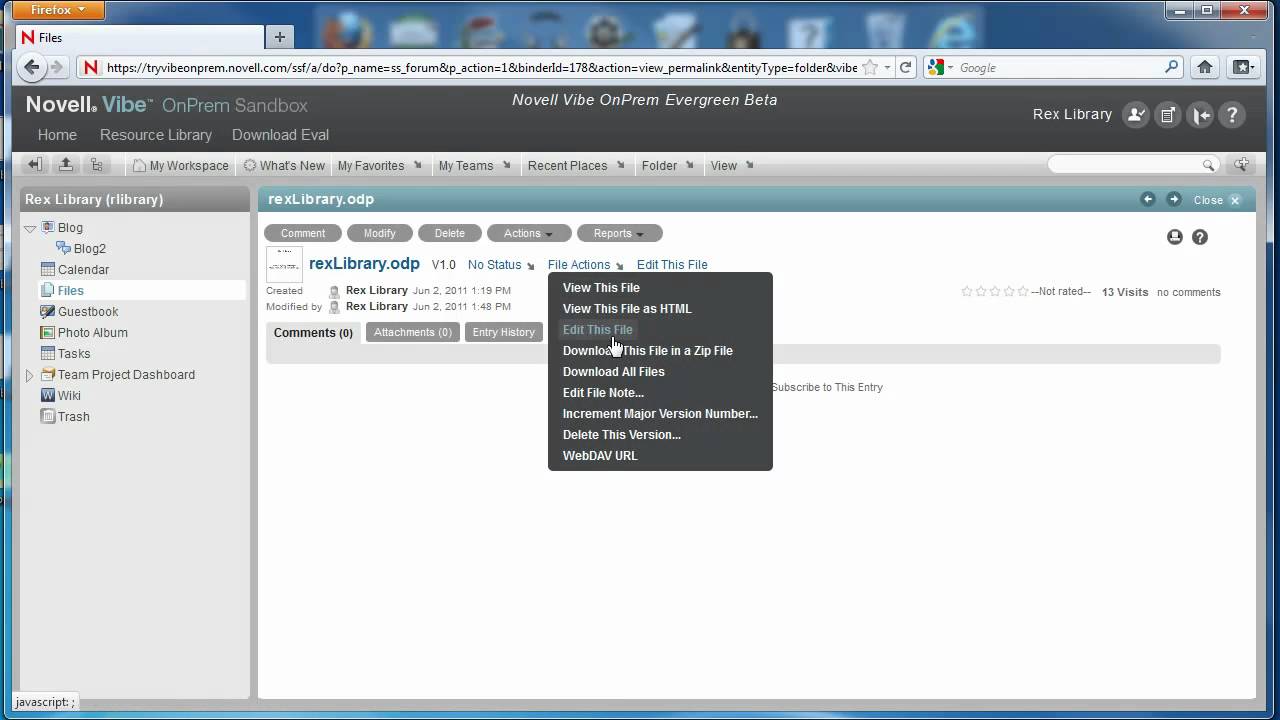Click the entry help question mark icon

tap(1200, 237)
